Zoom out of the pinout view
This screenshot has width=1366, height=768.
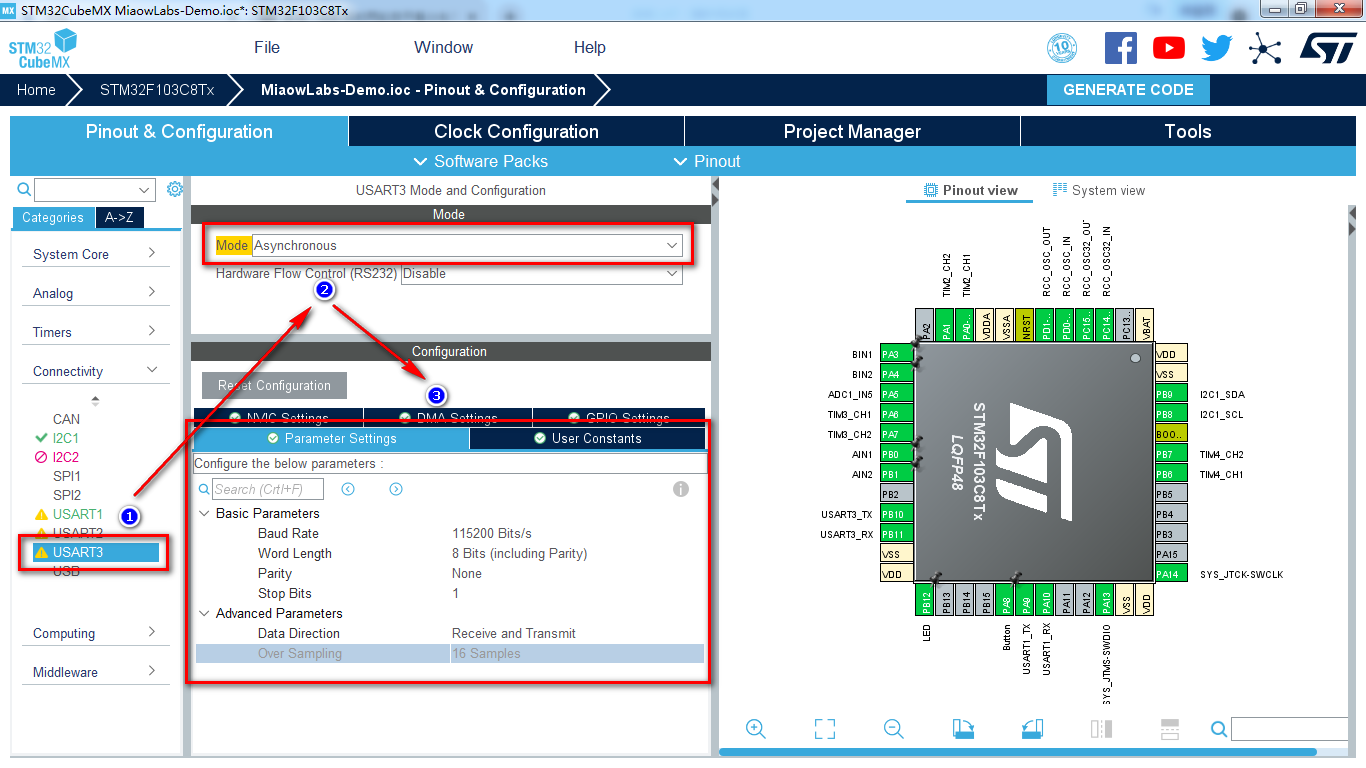(894, 729)
